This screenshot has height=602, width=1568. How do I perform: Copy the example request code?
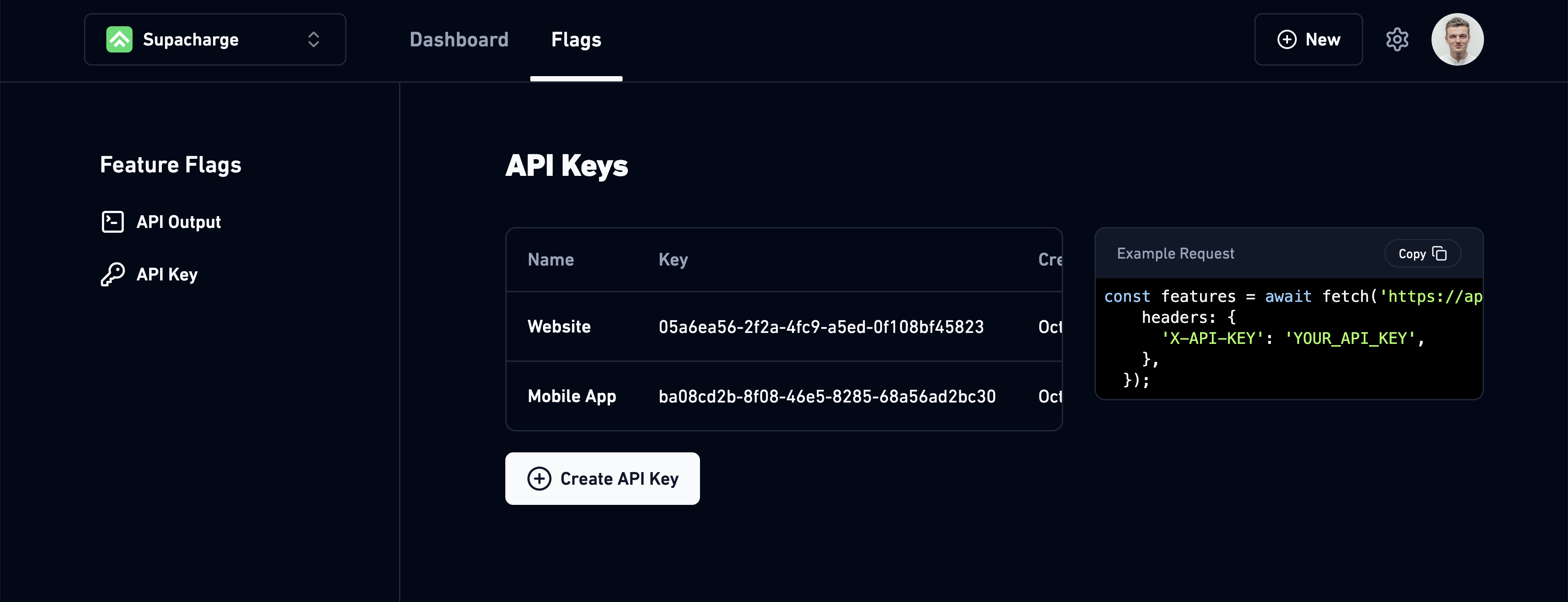1422,254
